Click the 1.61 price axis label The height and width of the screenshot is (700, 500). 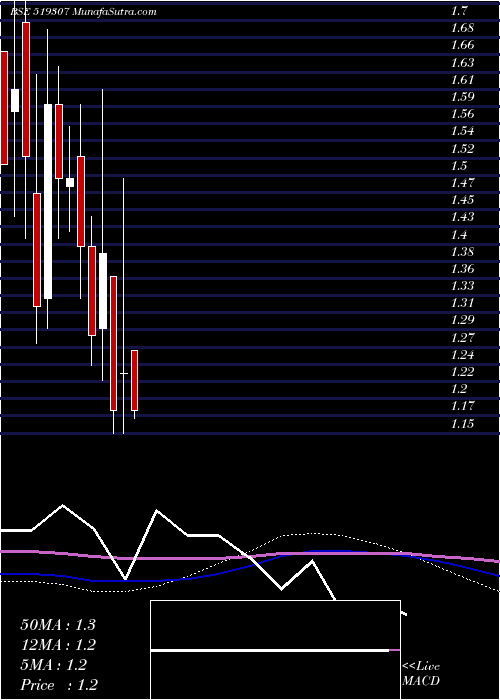pyautogui.click(x=462, y=79)
